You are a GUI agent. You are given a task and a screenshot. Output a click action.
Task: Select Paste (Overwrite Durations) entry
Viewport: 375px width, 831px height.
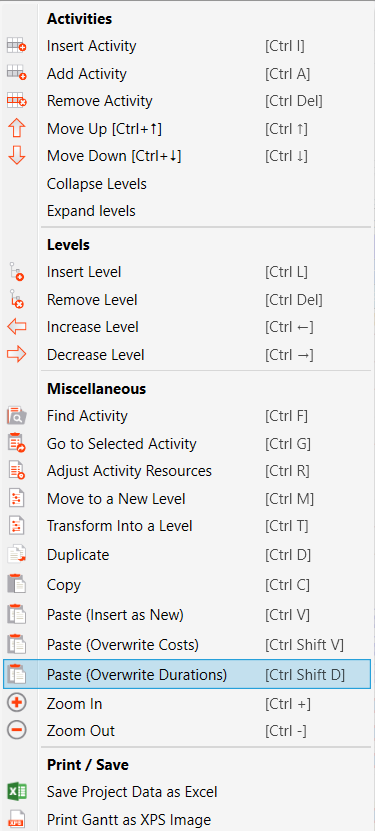(187, 675)
